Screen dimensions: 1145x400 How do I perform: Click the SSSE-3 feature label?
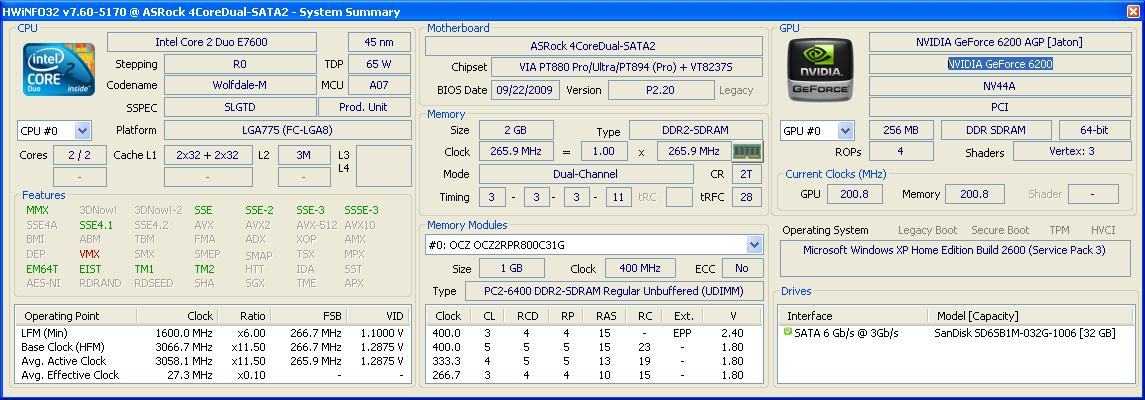pyautogui.click(x=361, y=210)
